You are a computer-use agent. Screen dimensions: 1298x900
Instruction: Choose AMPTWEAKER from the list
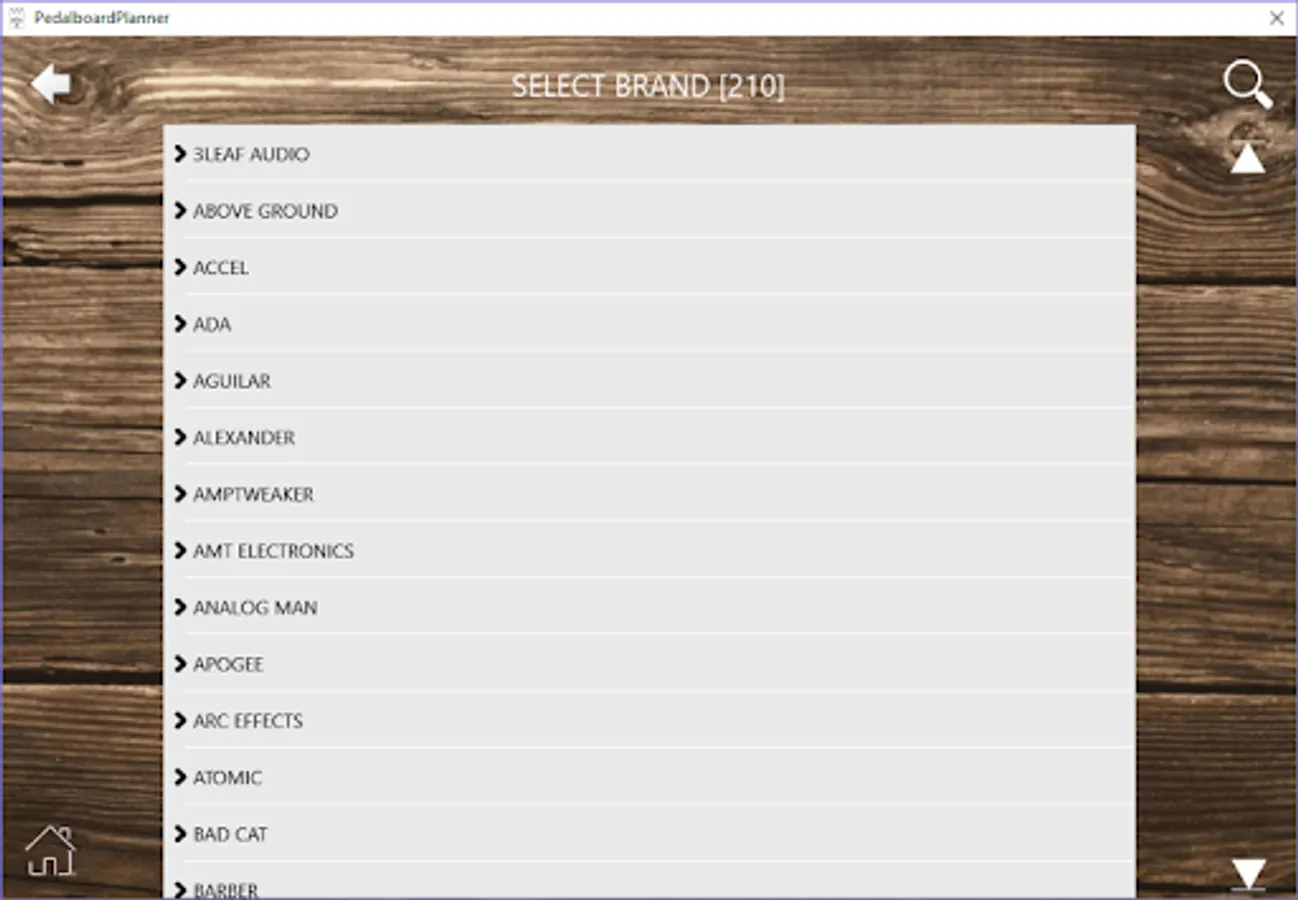click(x=253, y=494)
